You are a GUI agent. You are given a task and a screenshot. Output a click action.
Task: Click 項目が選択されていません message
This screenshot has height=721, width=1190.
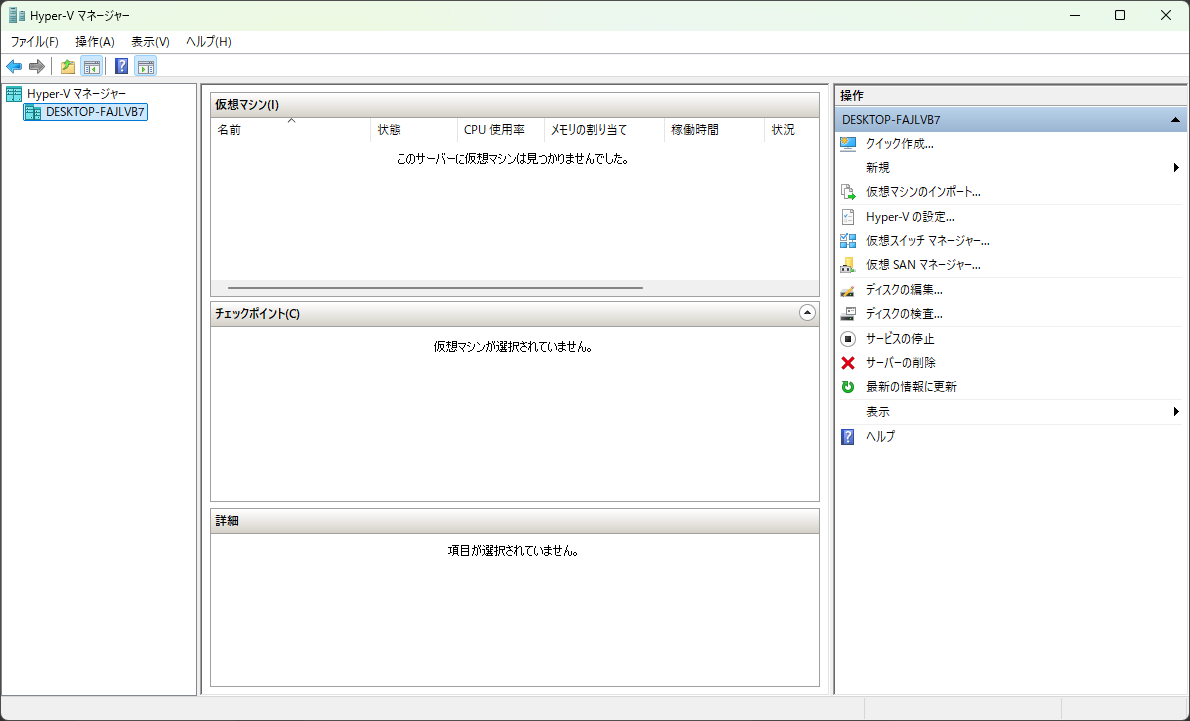click(514, 551)
